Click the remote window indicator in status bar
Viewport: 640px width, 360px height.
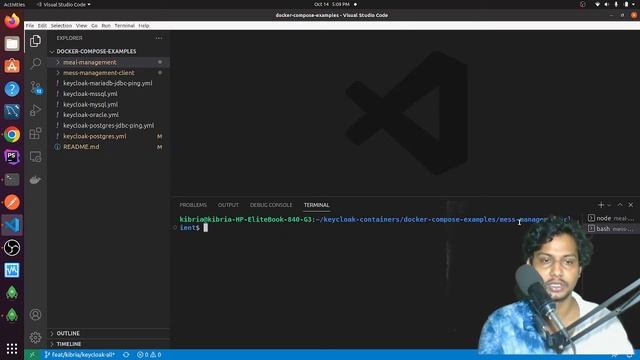(x=32, y=355)
